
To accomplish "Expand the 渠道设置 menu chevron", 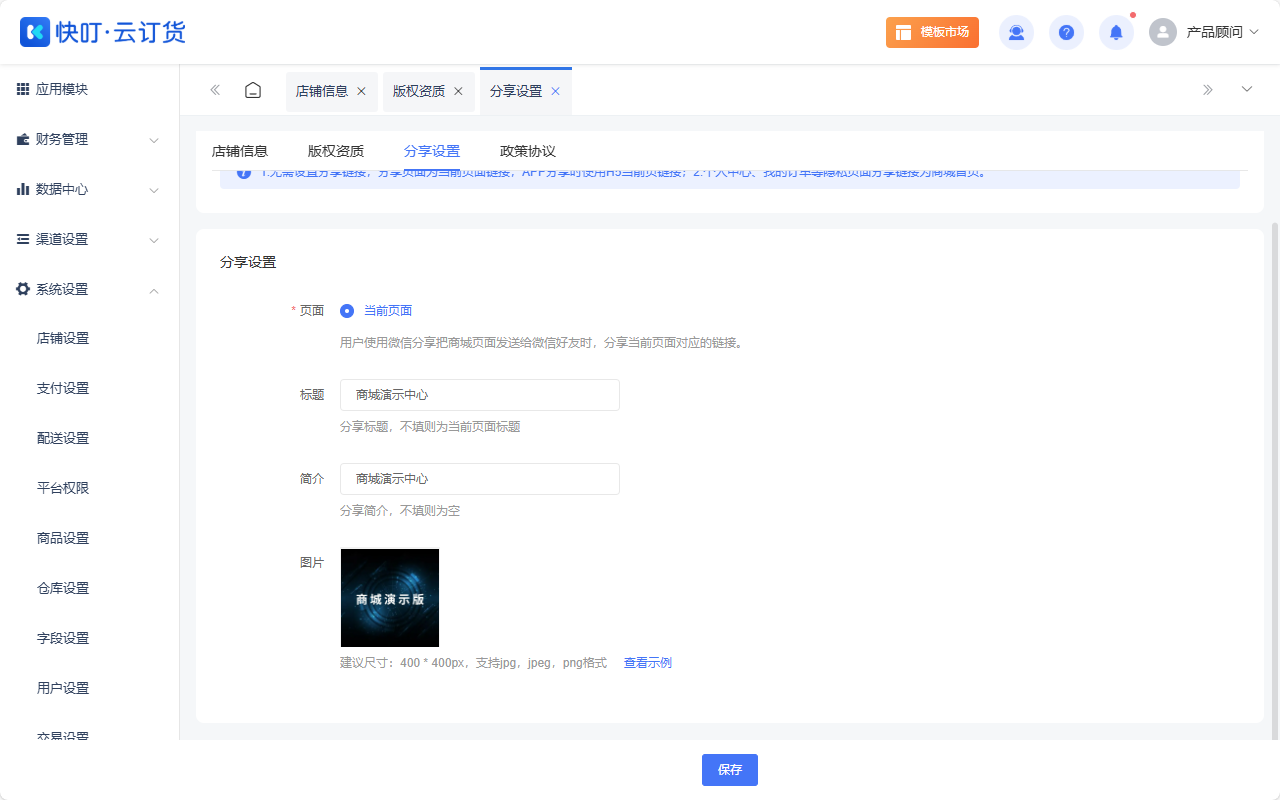I will click(x=154, y=240).
